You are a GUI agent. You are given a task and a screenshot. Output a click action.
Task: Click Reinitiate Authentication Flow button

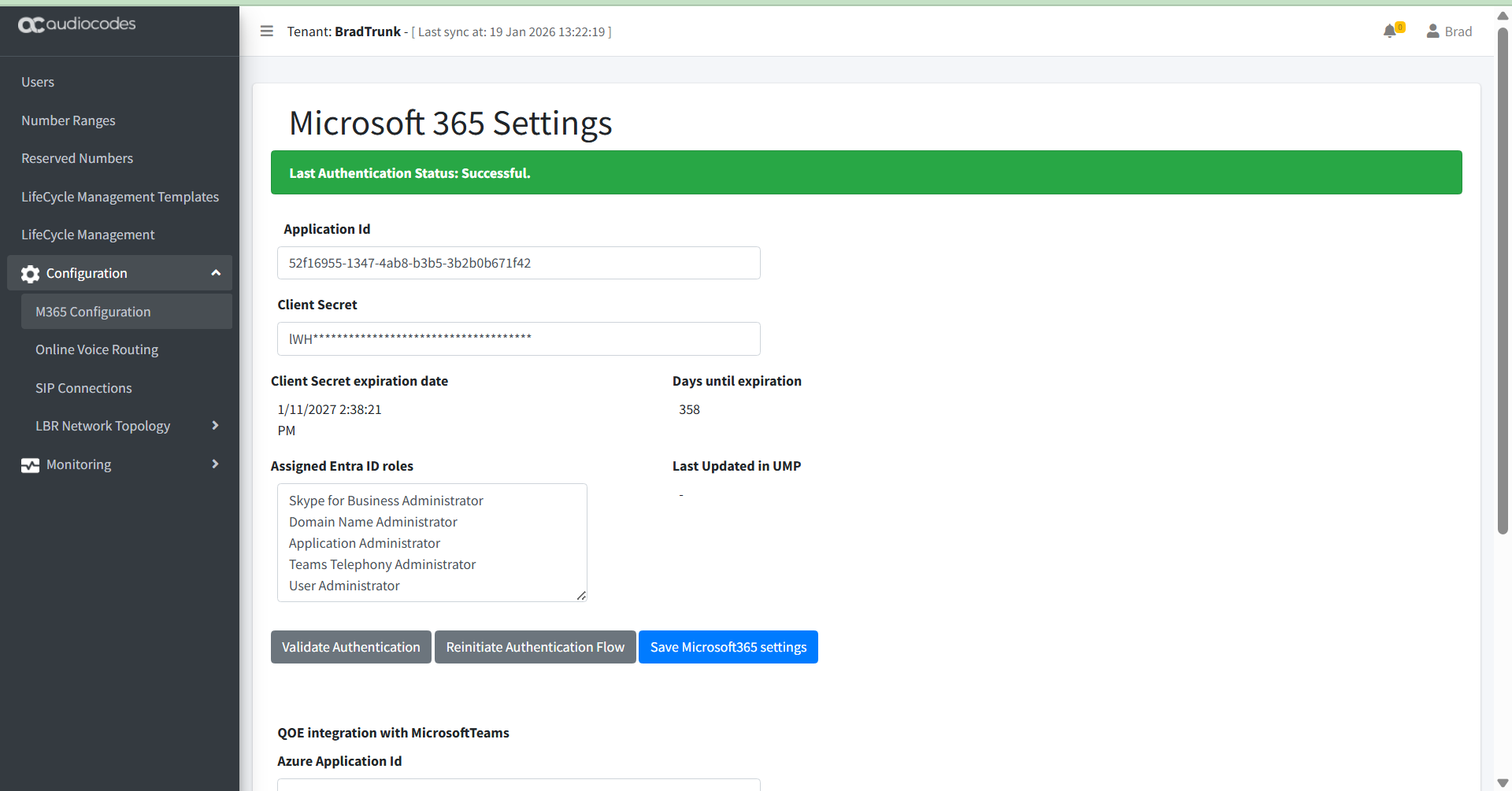tap(535, 647)
